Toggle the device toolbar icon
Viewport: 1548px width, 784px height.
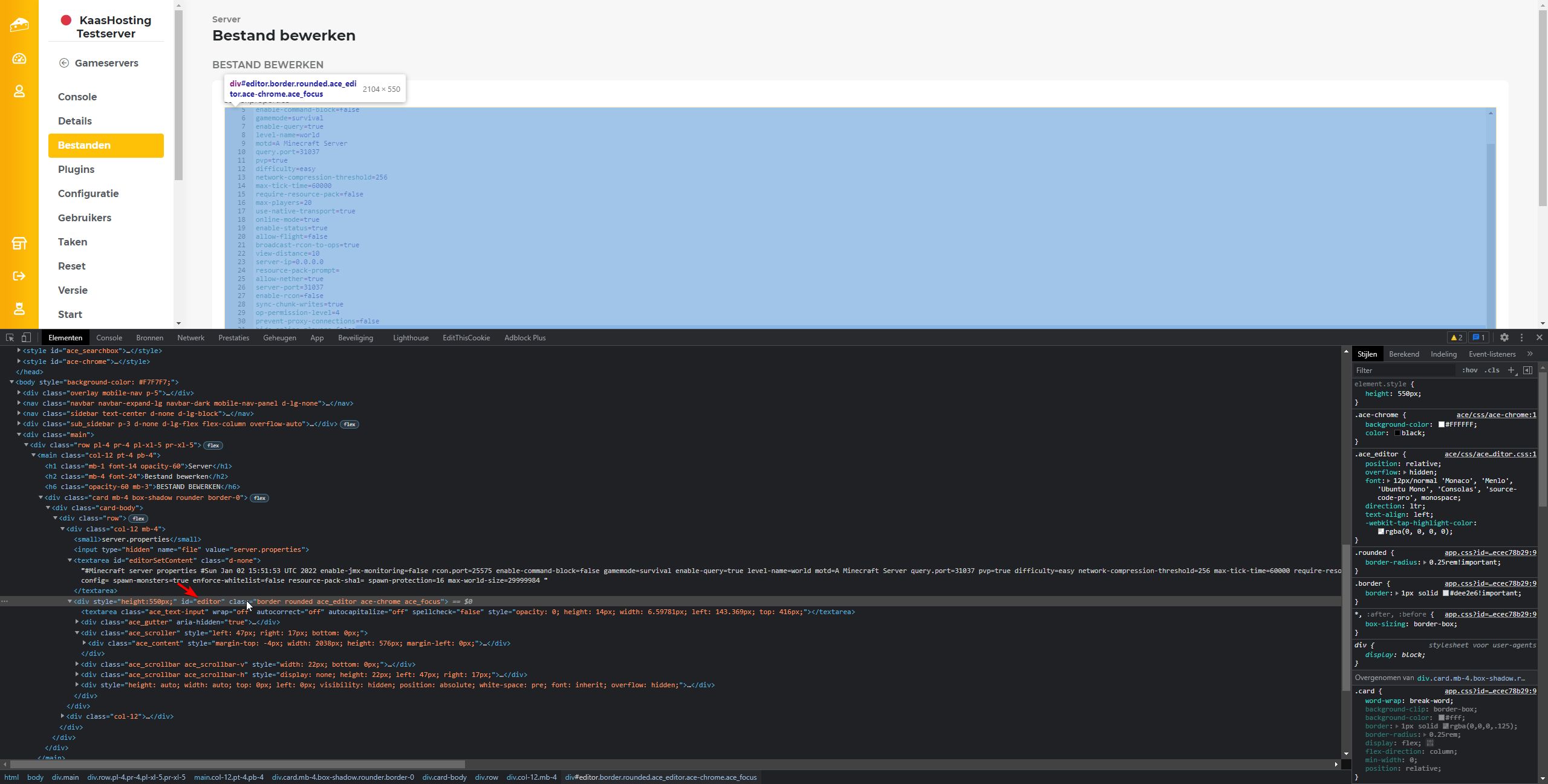point(26,338)
